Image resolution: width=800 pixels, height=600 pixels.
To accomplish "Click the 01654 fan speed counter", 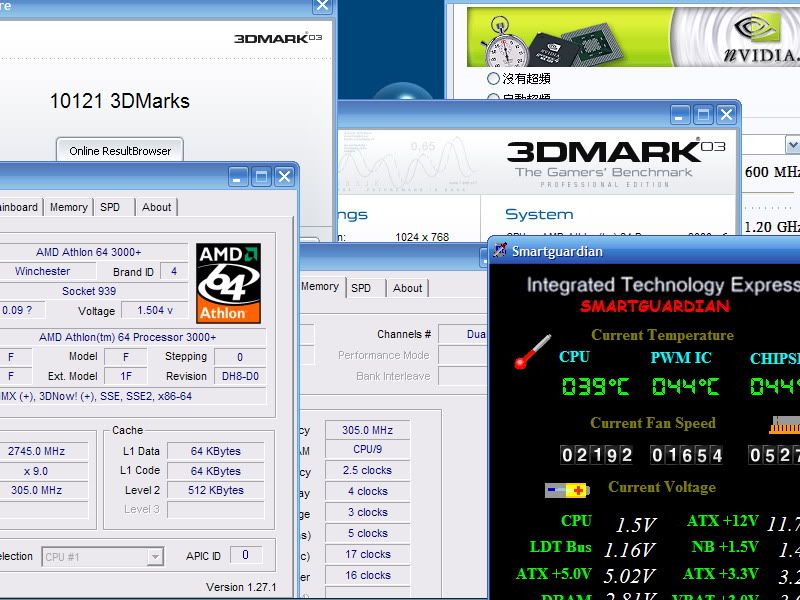I will point(687,455).
